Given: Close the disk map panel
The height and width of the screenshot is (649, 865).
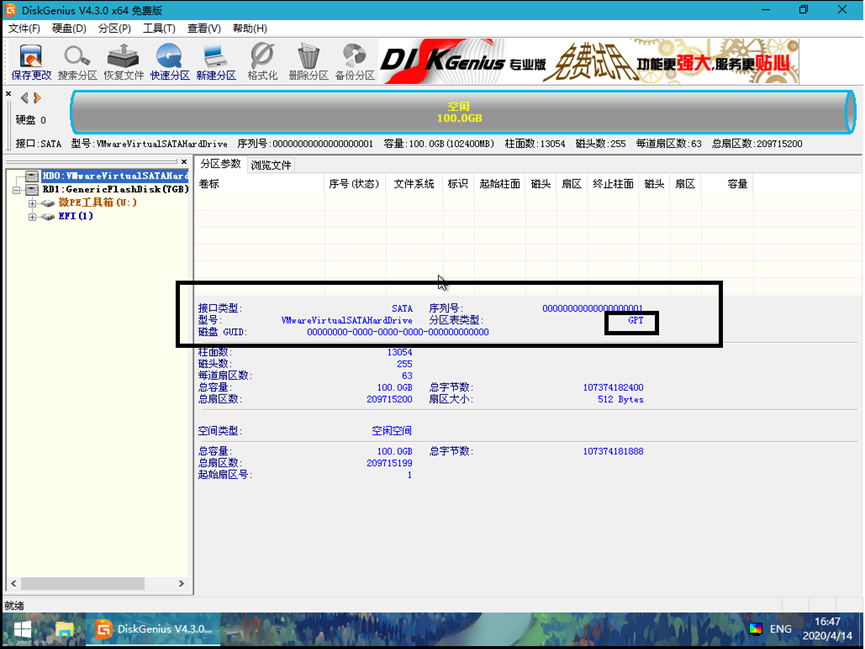Looking at the screenshot, I should (8, 94).
